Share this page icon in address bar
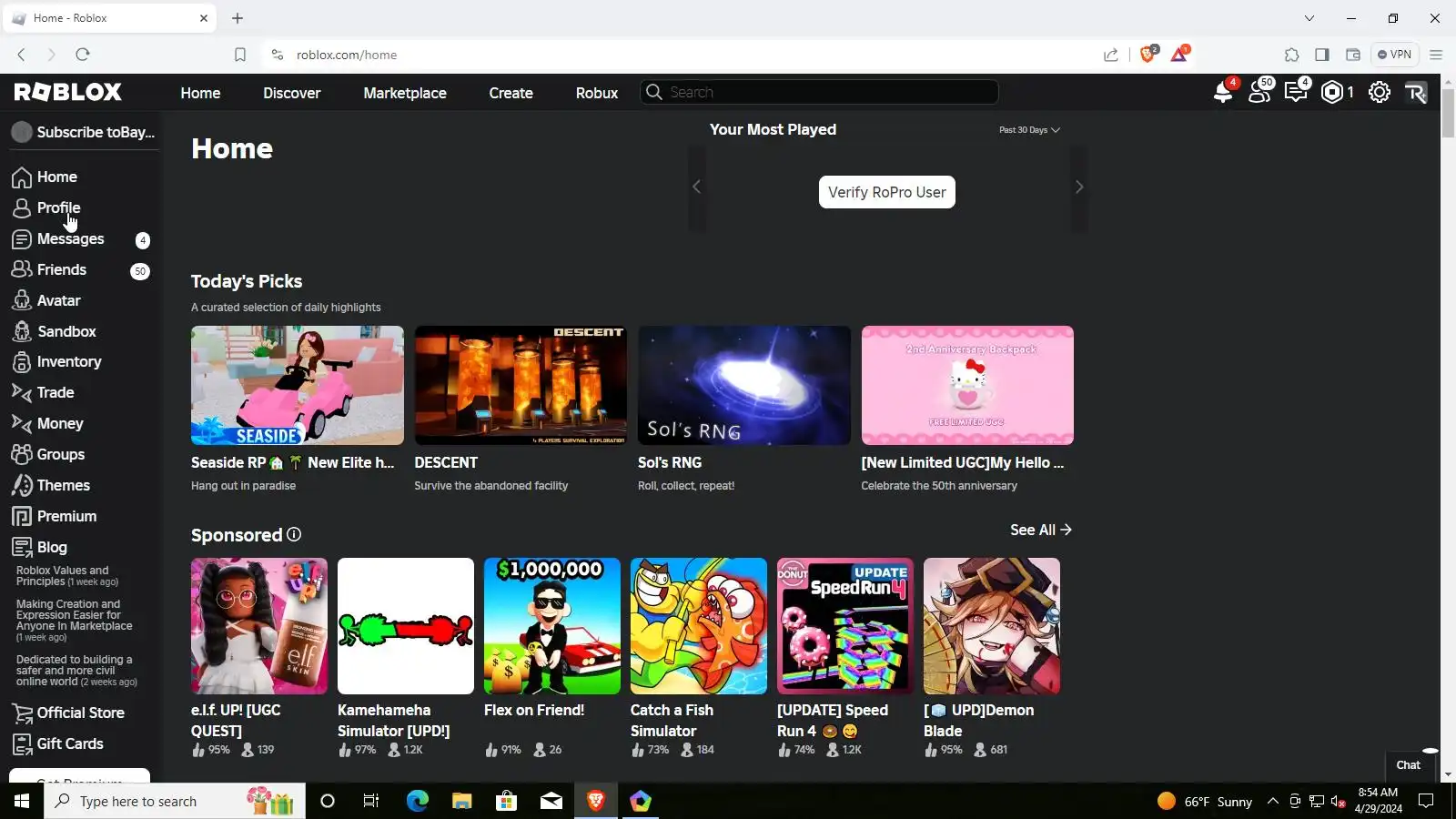Image resolution: width=1456 pixels, height=819 pixels. pos(1111,55)
